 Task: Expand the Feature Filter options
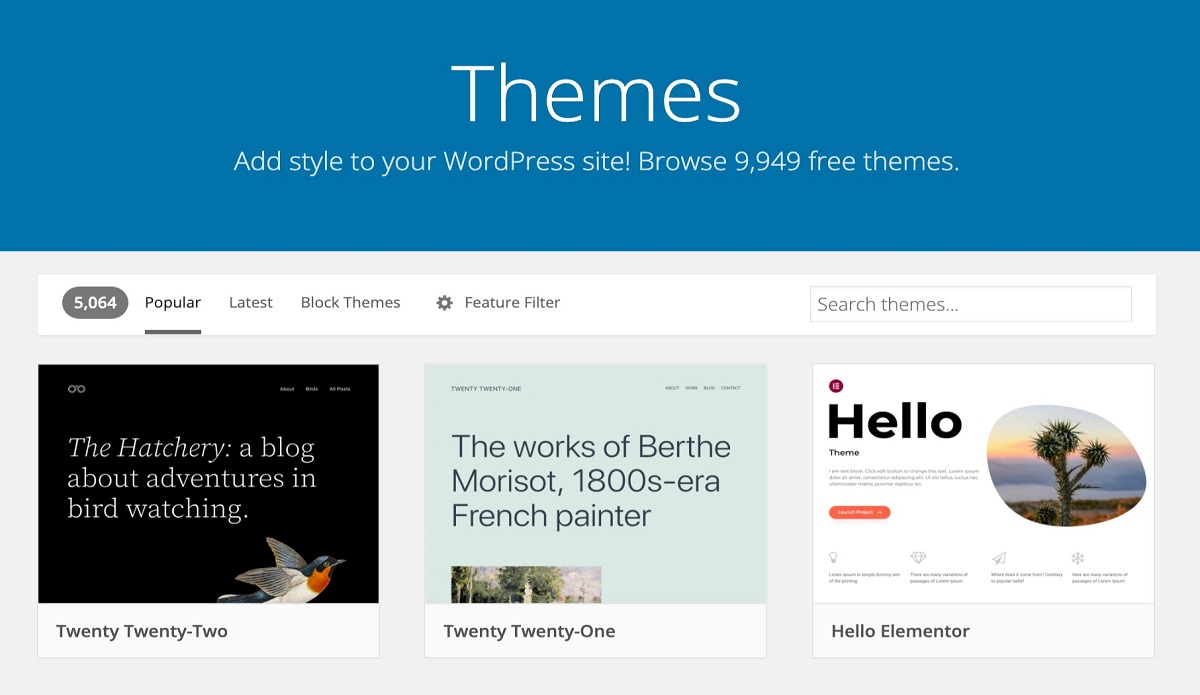(511, 303)
